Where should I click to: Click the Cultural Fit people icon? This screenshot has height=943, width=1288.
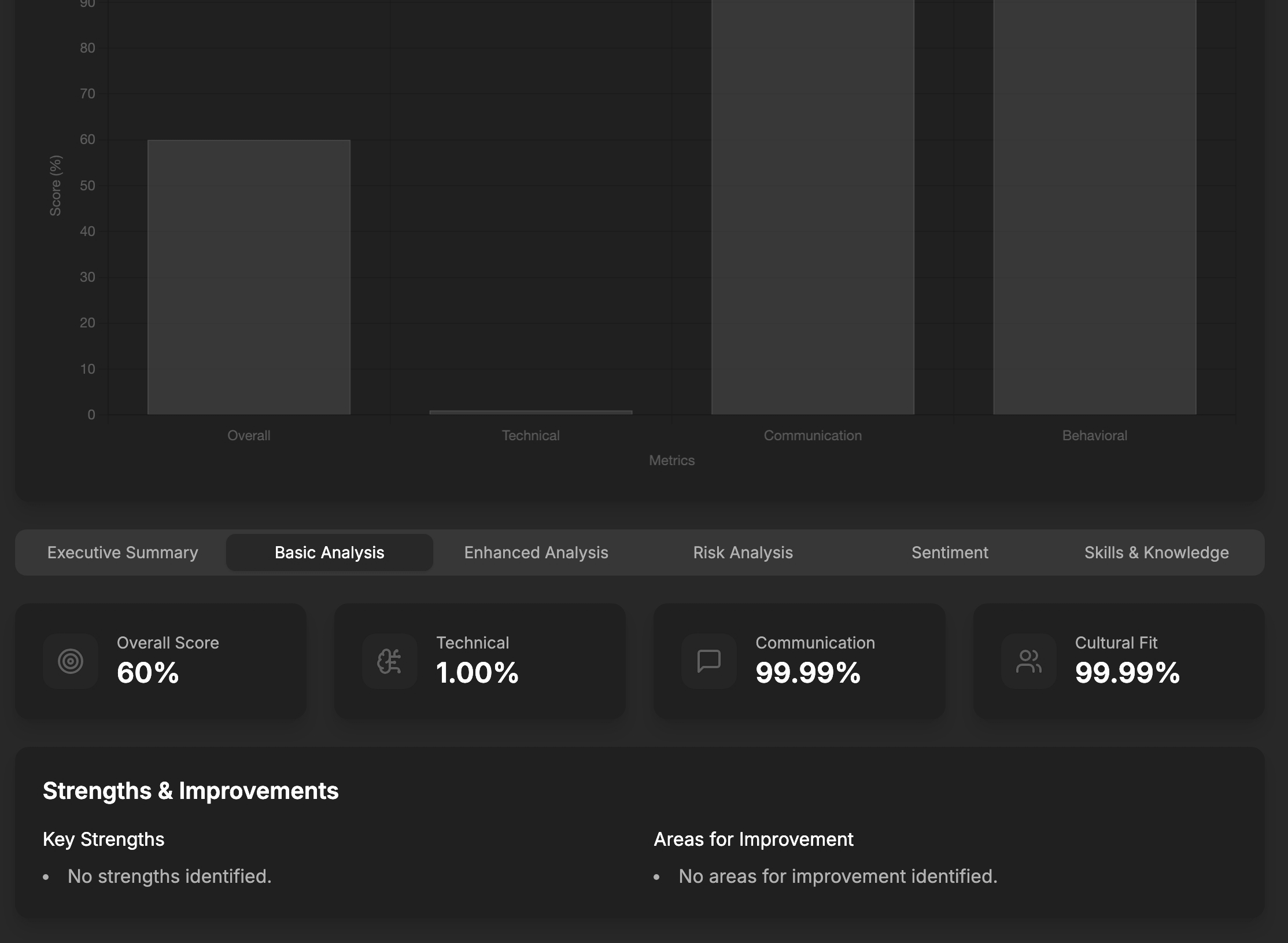point(1029,661)
